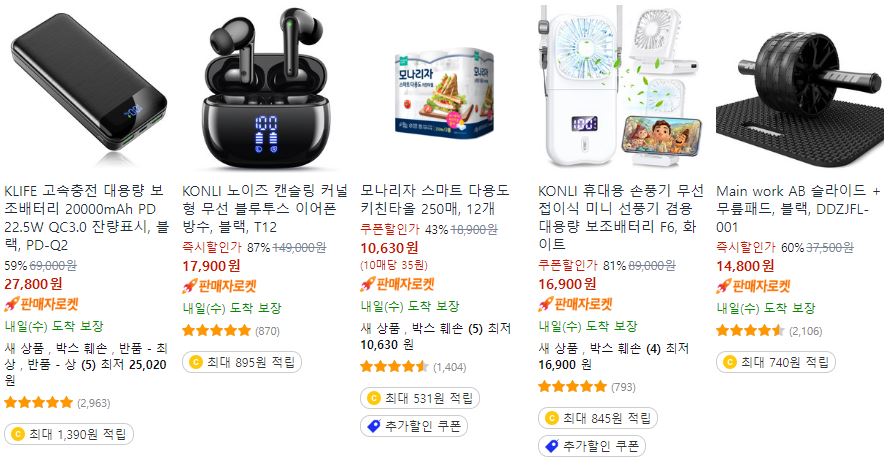This screenshot has width=890, height=470.
Task: Click the coin icon beside 최대 1,390원 적립
Action: [18, 434]
